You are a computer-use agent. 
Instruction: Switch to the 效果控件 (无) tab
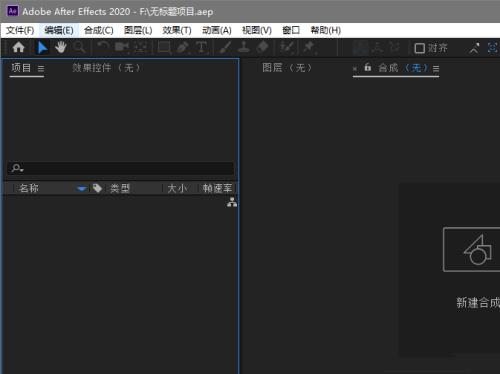tap(106, 68)
